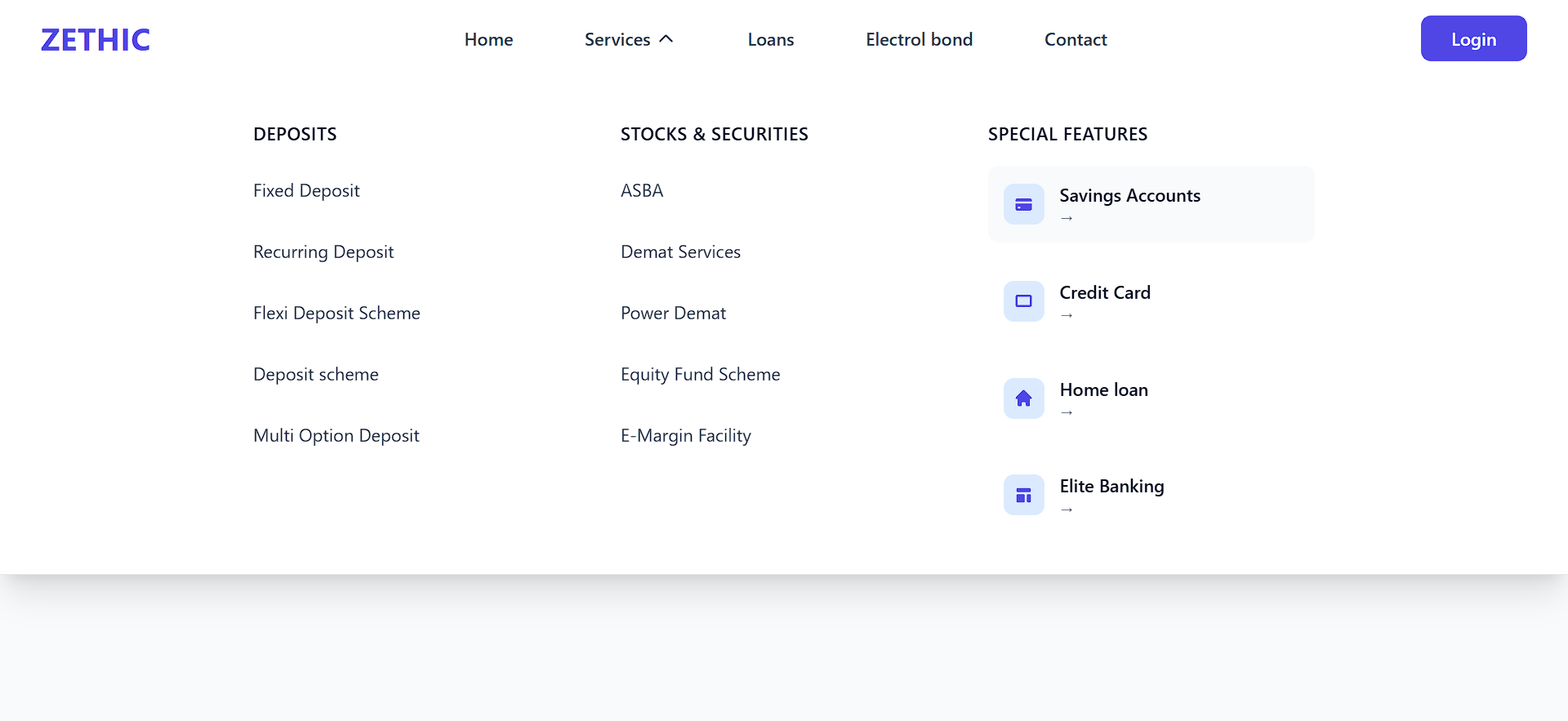The image size is (1568, 721).
Task: Open E-Margin Facility link
Action: pyautogui.click(x=685, y=435)
